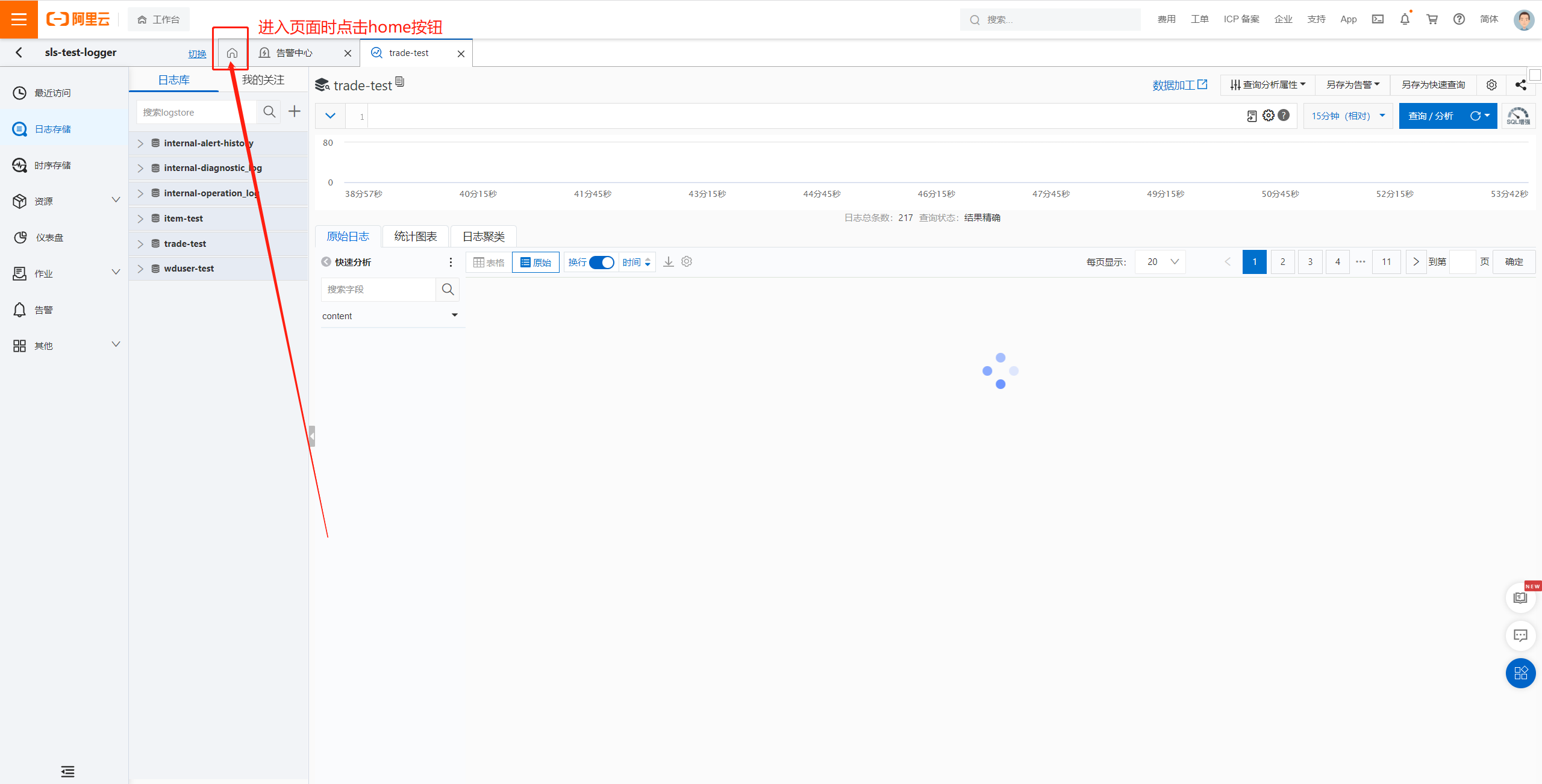Select 原始 raw display mode
Viewport: 1542px width, 784px height.
tap(535, 263)
